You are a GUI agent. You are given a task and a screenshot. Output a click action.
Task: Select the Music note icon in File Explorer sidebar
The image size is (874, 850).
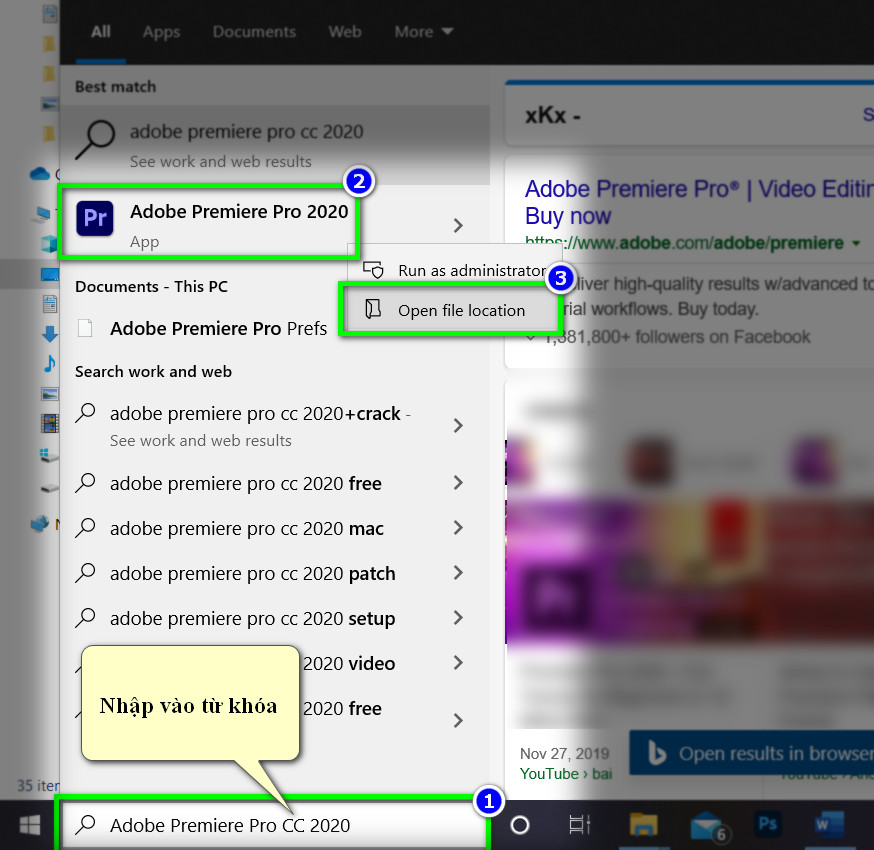50,363
